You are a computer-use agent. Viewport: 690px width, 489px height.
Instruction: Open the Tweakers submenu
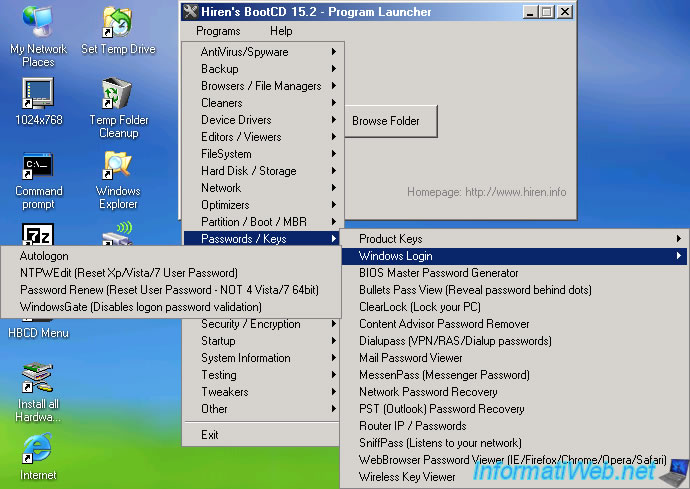tap(262, 392)
